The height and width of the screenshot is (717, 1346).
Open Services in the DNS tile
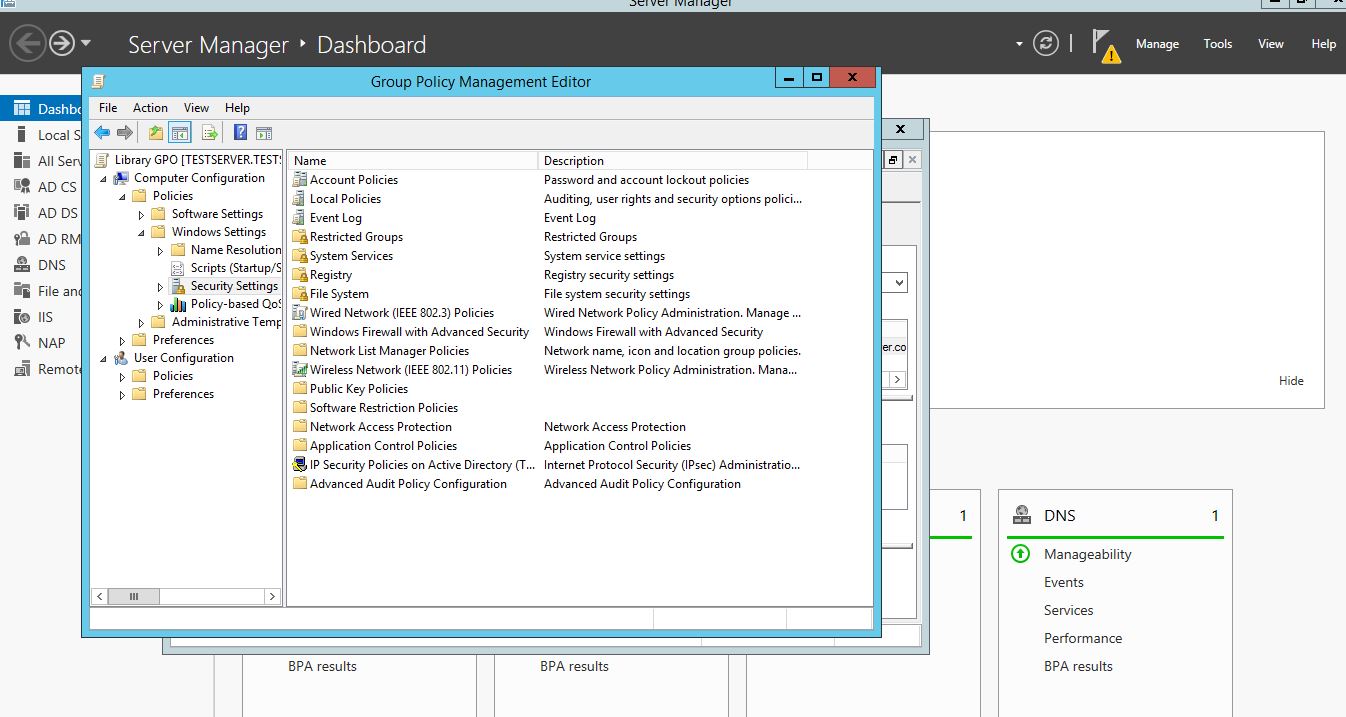[1069, 610]
